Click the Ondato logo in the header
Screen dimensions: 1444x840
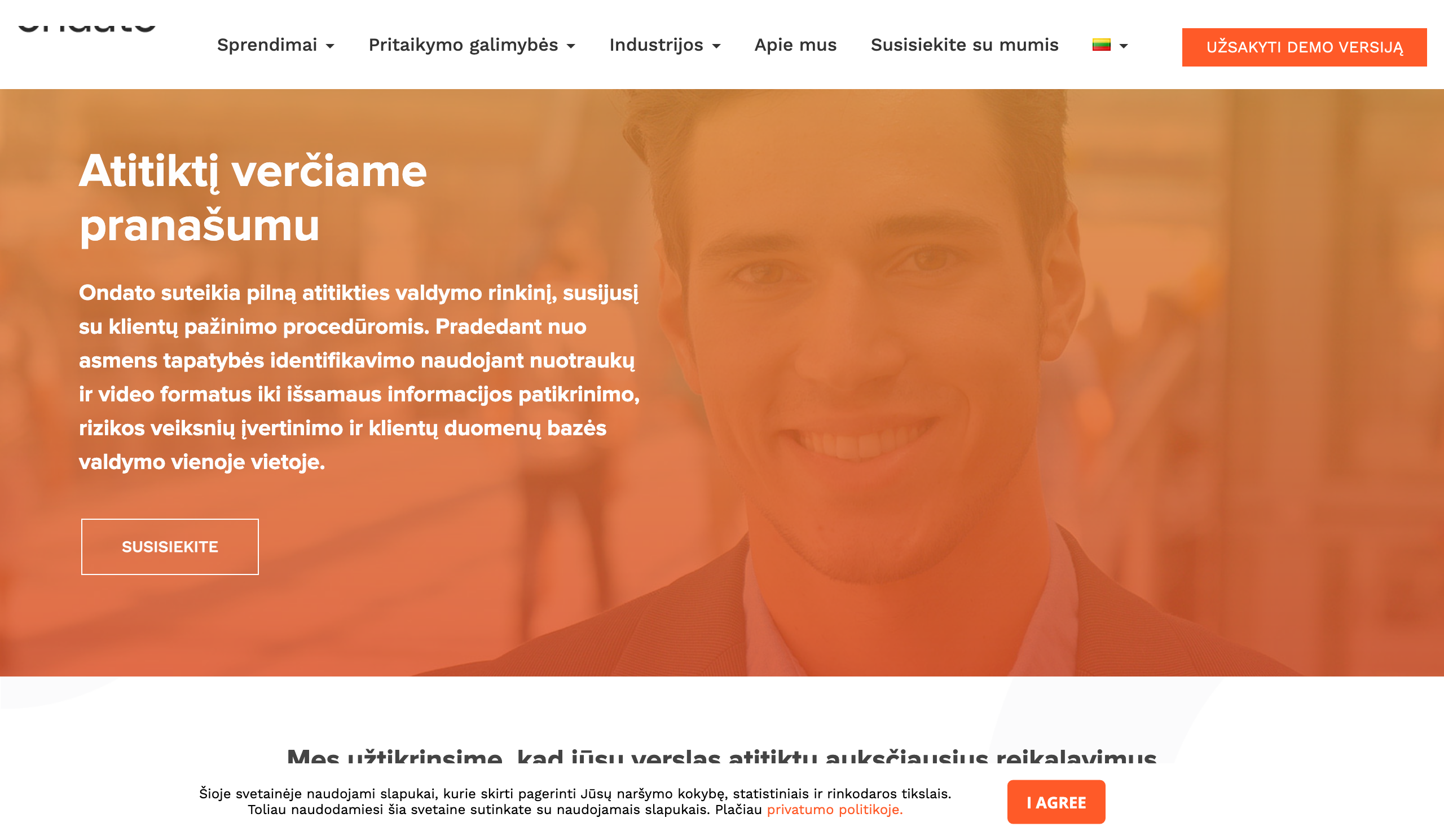(x=86, y=26)
